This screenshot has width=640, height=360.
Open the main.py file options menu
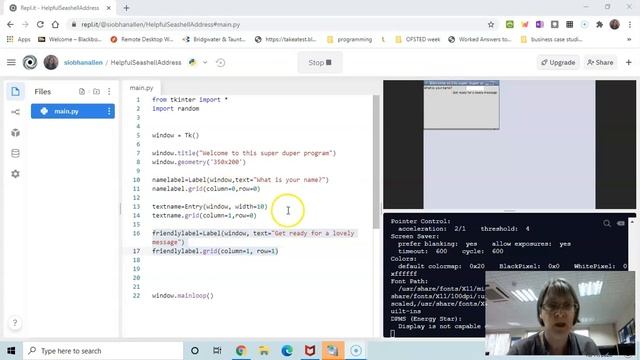(109, 111)
